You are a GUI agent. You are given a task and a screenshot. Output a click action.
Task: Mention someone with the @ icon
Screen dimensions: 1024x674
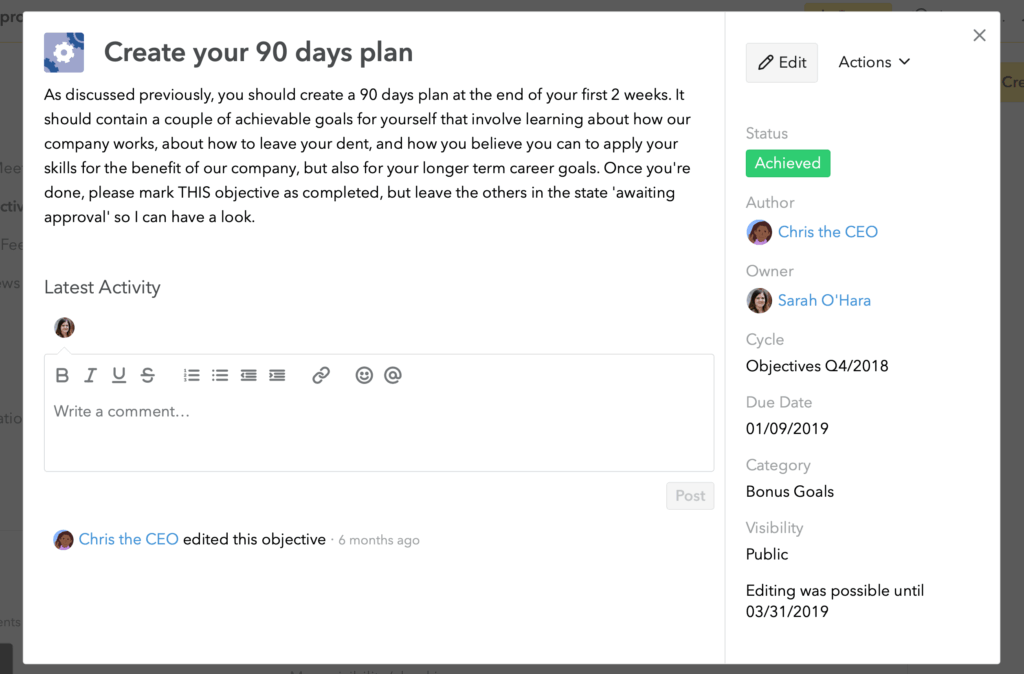[x=392, y=375]
